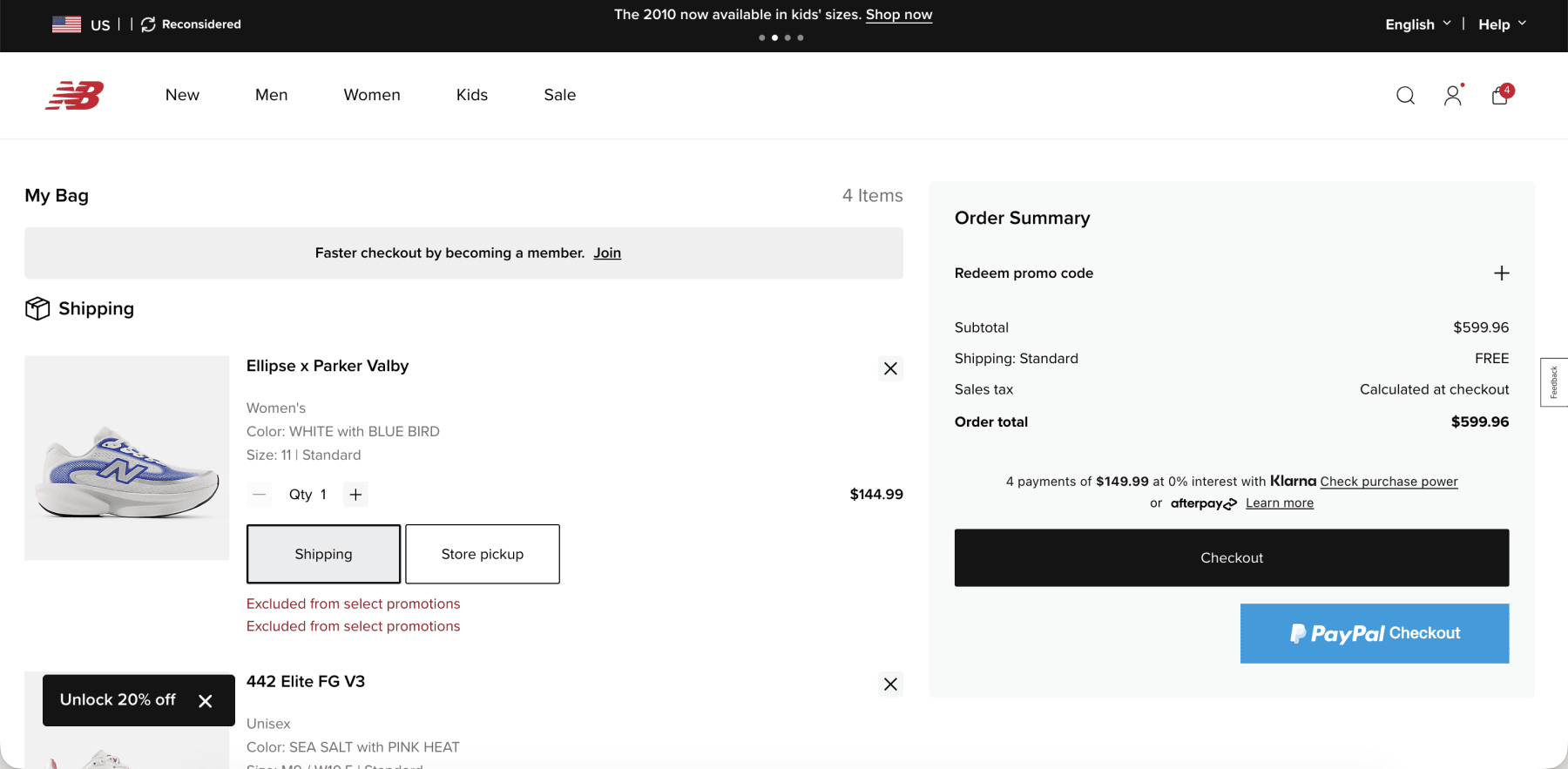
Task: Click the Shipping box icon heading
Action: click(x=79, y=308)
